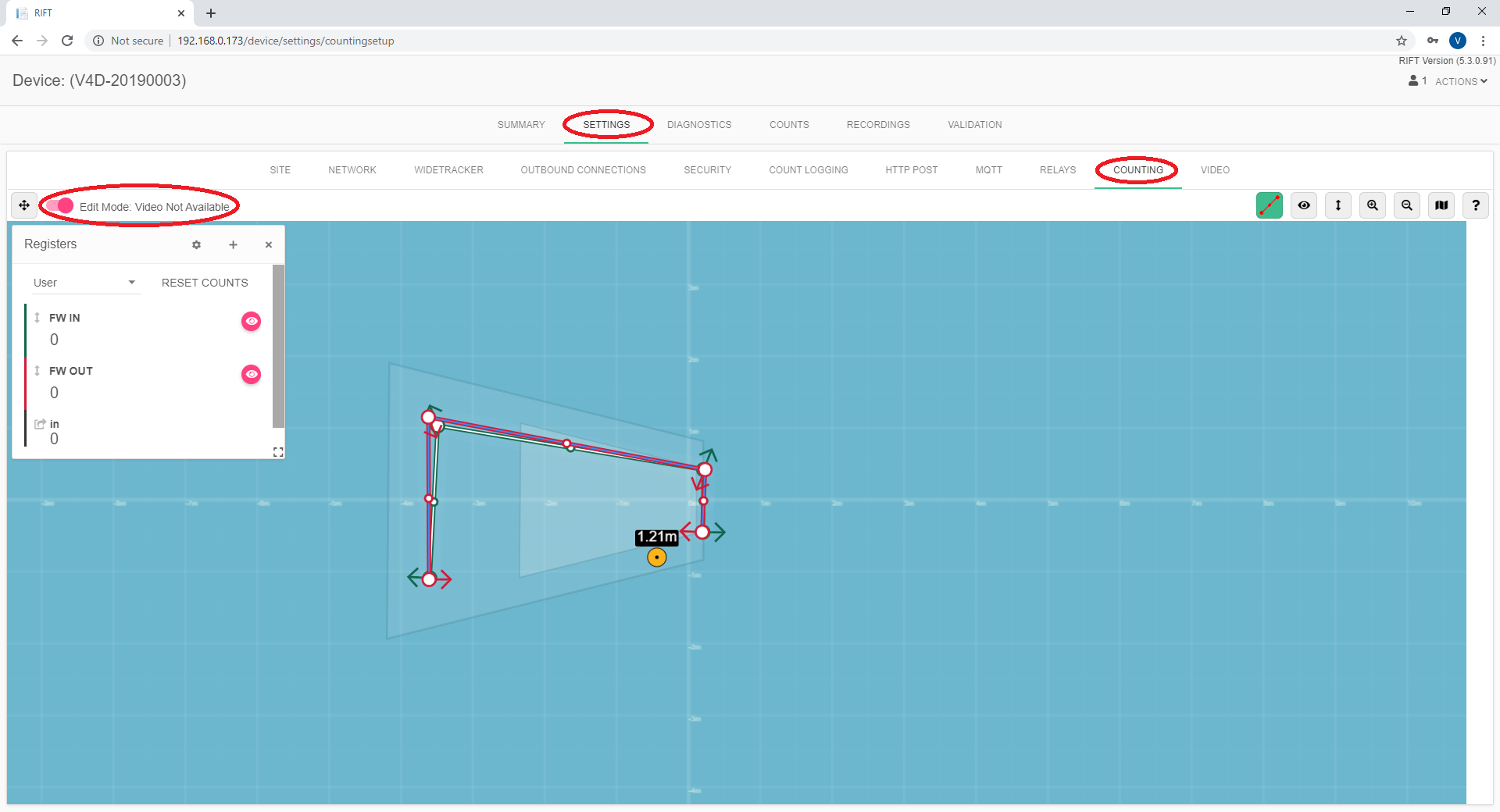The image size is (1500, 812).
Task: Switch to the DIAGNOSTICS tab
Action: pyautogui.click(x=698, y=125)
